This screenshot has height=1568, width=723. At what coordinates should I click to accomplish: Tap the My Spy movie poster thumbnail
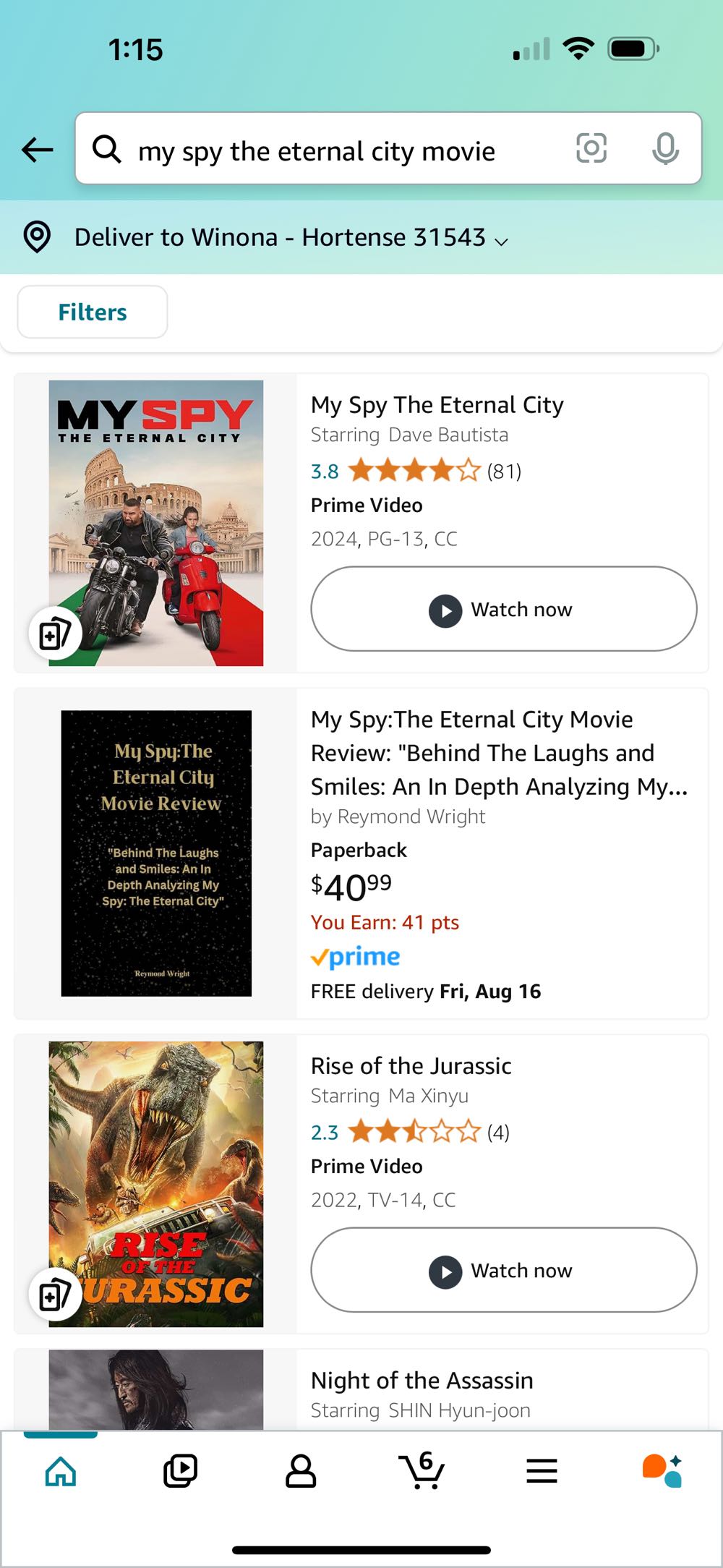tap(156, 523)
